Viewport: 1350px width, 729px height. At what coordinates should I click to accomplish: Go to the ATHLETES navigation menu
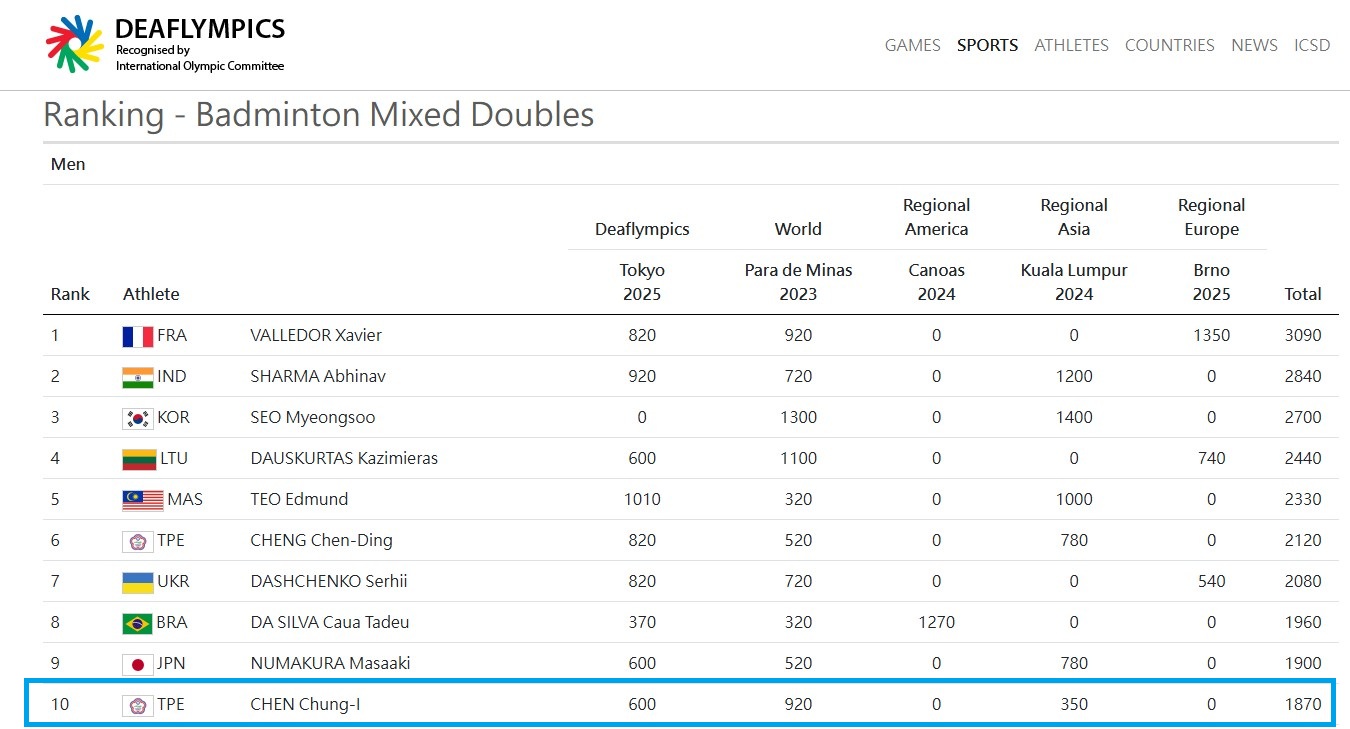coord(1071,45)
